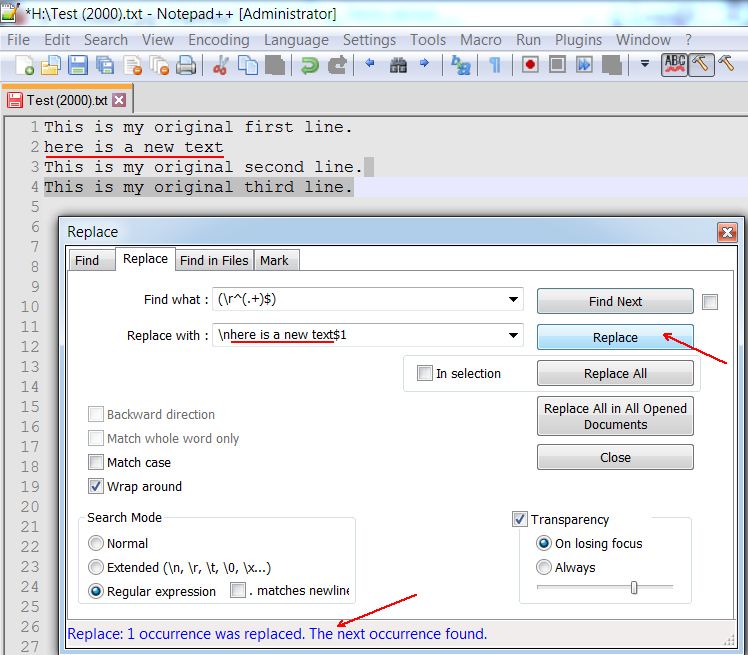Open the Encoding menu
Screen dimensions: 748x655
218,40
